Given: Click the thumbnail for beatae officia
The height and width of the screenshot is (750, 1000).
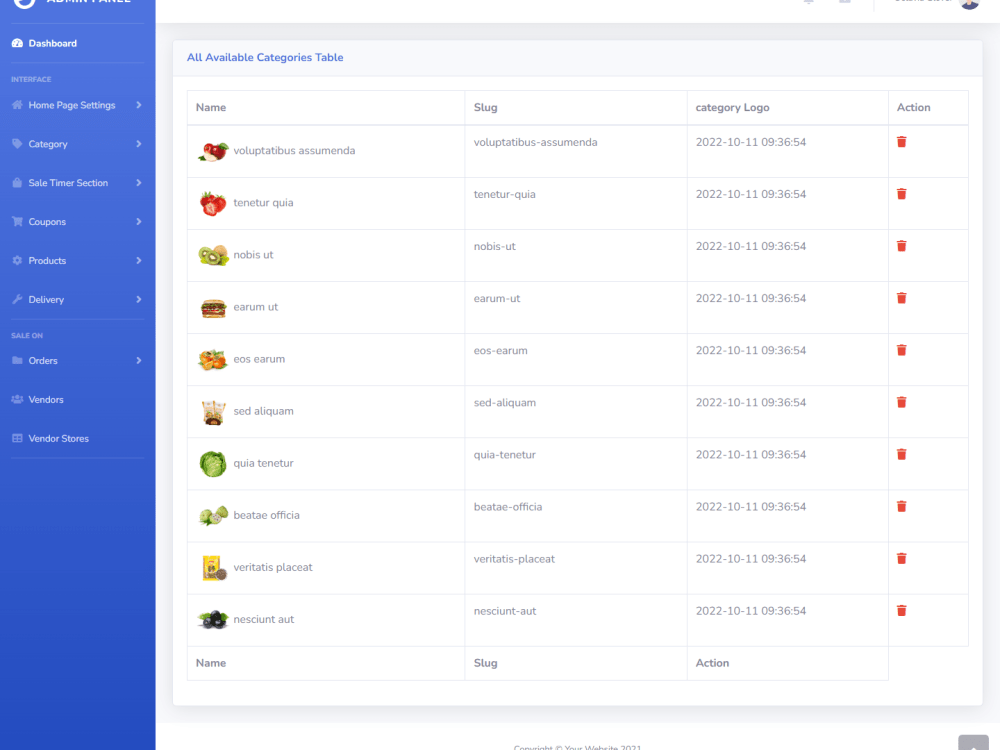Looking at the screenshot, I should coord(213,515).
